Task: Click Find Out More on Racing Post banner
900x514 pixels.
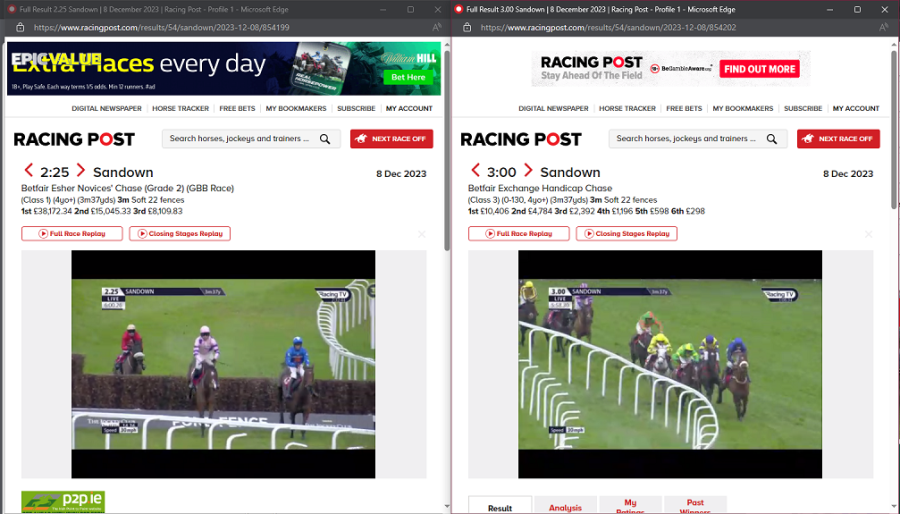Action: pyautogui.click(x=759, y=69)
